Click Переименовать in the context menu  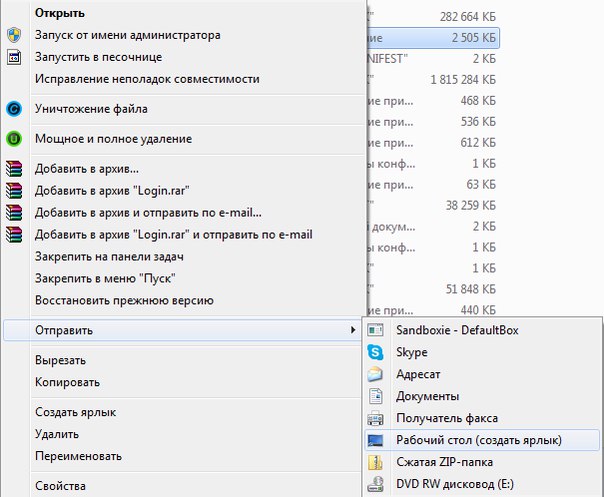78,456
